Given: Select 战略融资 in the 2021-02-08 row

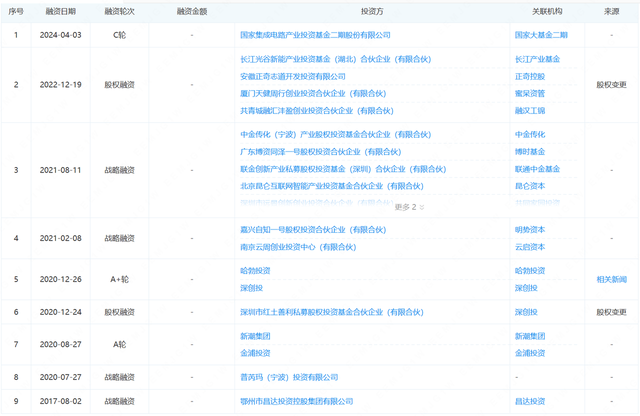Looking at the screenshot, I should tap(119, 238).
